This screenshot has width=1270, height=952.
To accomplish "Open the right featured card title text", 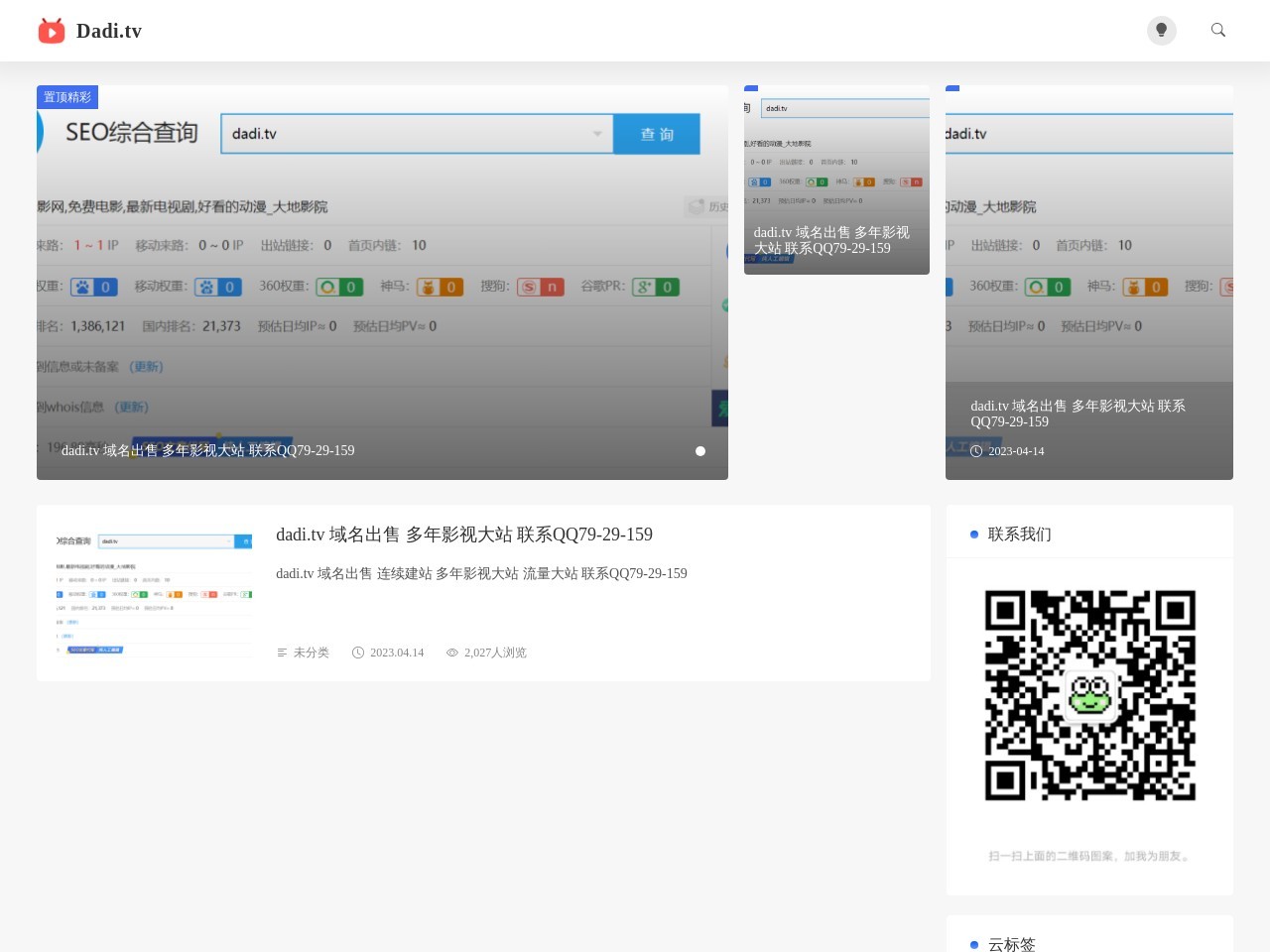I will (1078, 414).
